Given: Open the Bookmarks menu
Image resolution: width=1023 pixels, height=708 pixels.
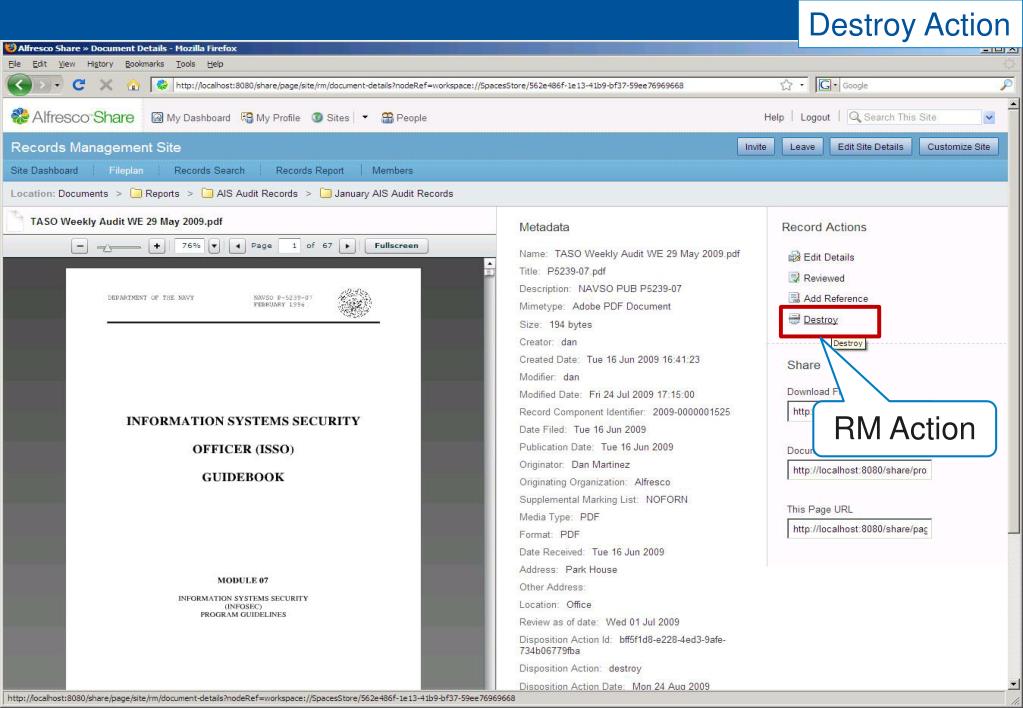Looking at the screenshot, I should pyautogui.click(x=145, y=64).
